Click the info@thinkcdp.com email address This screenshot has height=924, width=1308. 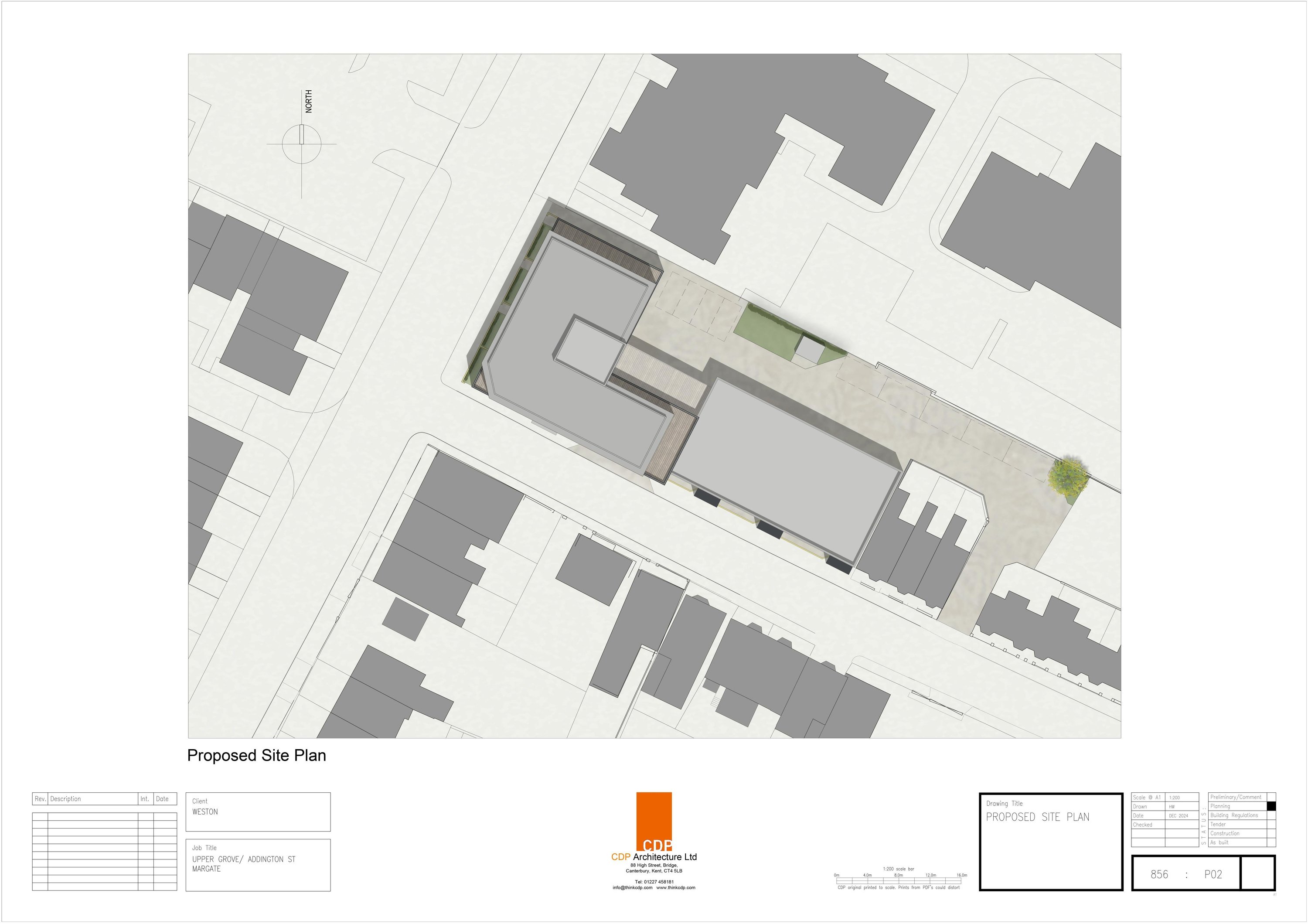coord(632,887)
